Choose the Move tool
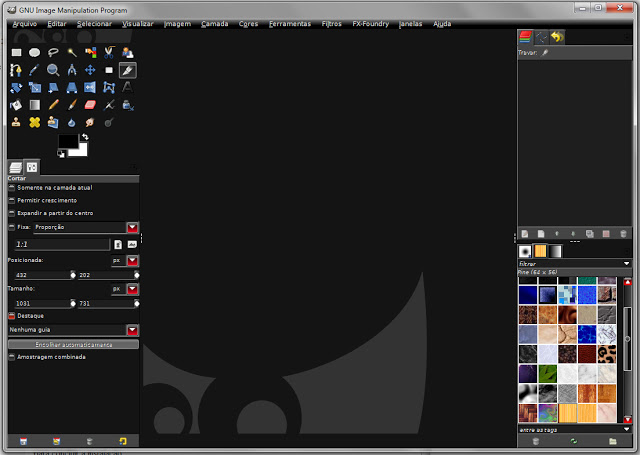The height and width of the screenshot is (455, 640). click(x=90, y=70)
